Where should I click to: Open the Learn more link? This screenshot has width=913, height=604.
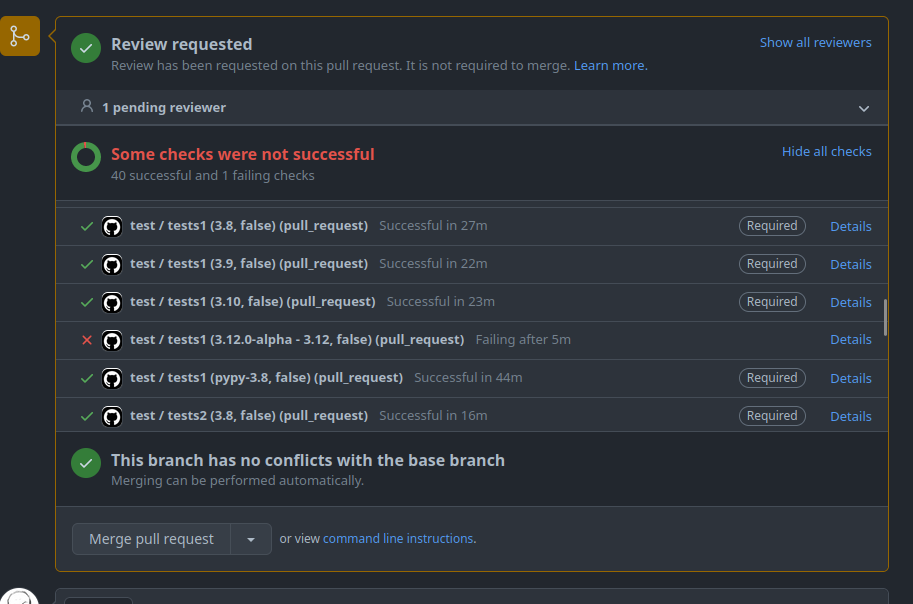tap(610, 66)
